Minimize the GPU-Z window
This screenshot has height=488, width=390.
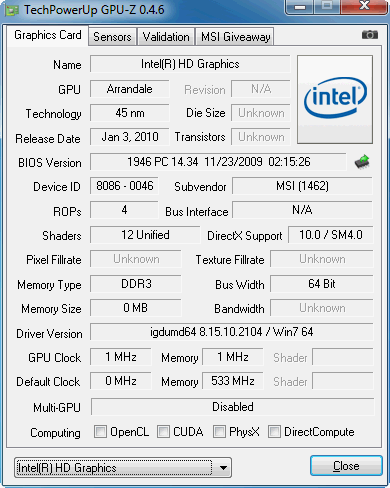point(300,7)
